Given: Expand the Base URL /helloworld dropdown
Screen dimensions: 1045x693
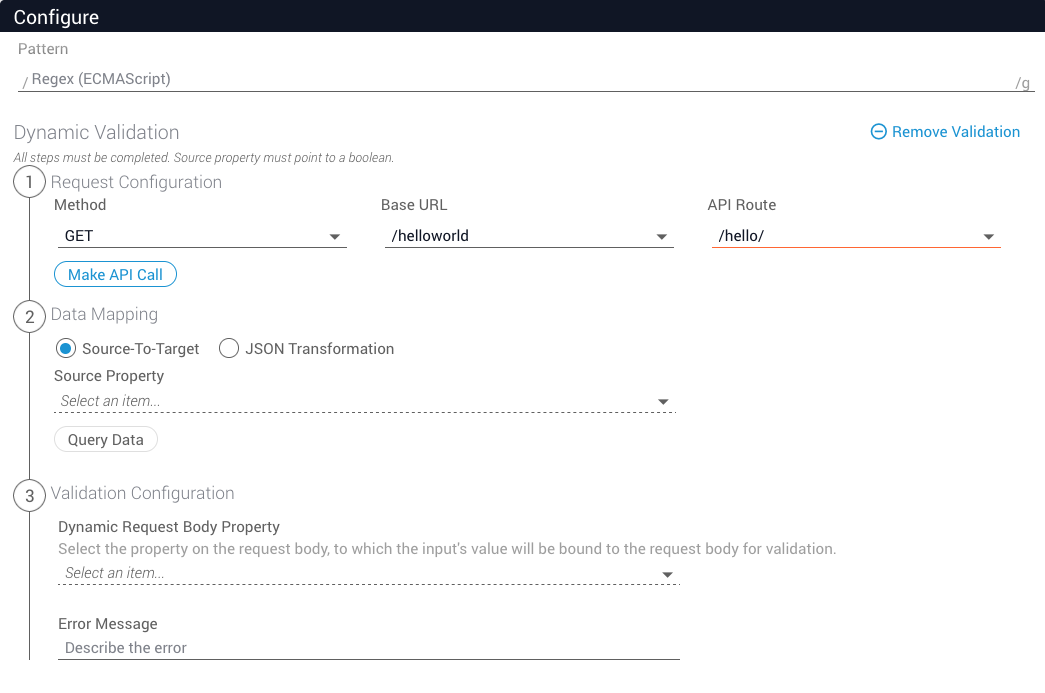Looking at the screenshot, I should click(527, 237).
